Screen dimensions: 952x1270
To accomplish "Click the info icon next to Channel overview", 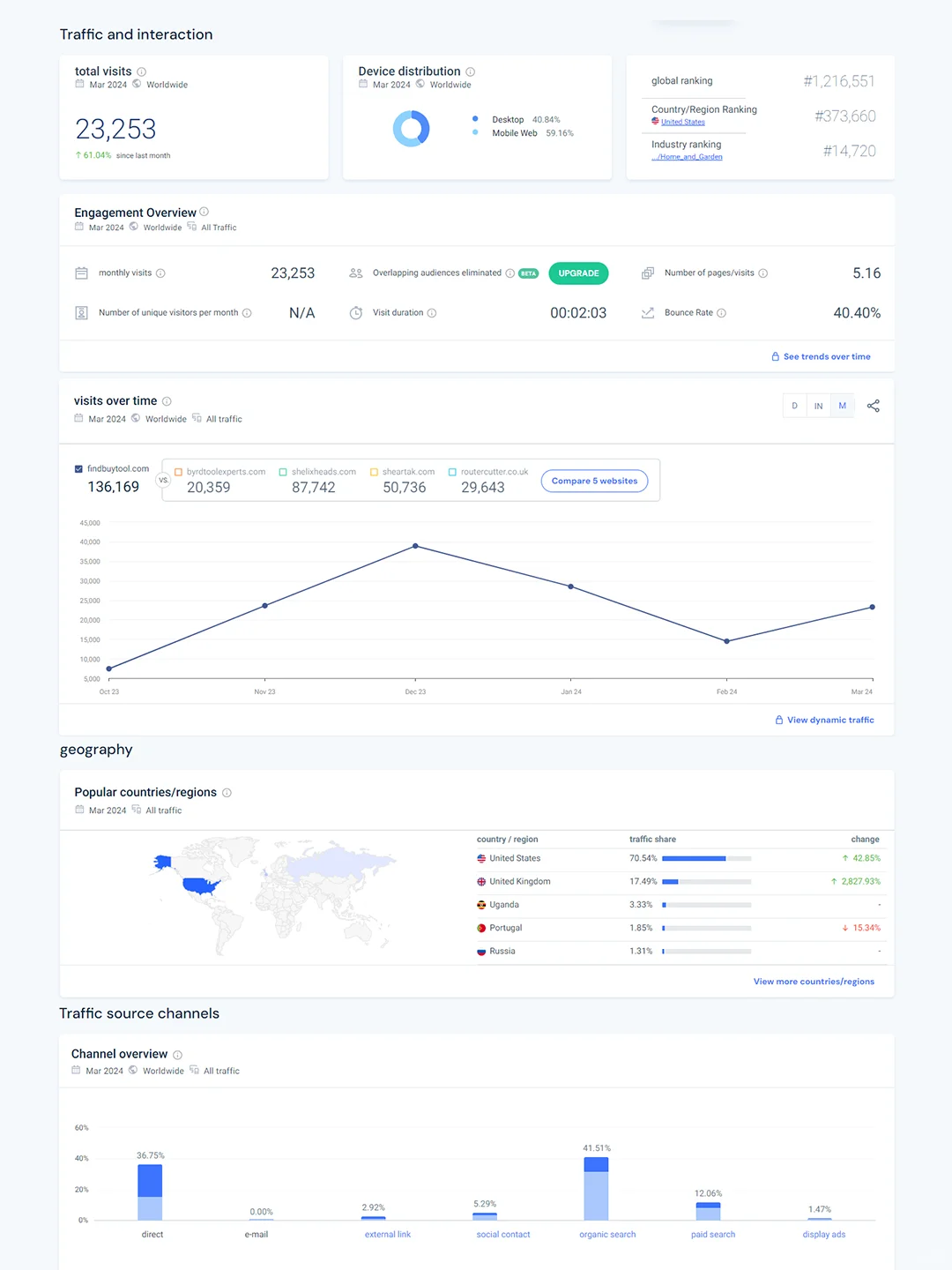I will [177, 1055].
